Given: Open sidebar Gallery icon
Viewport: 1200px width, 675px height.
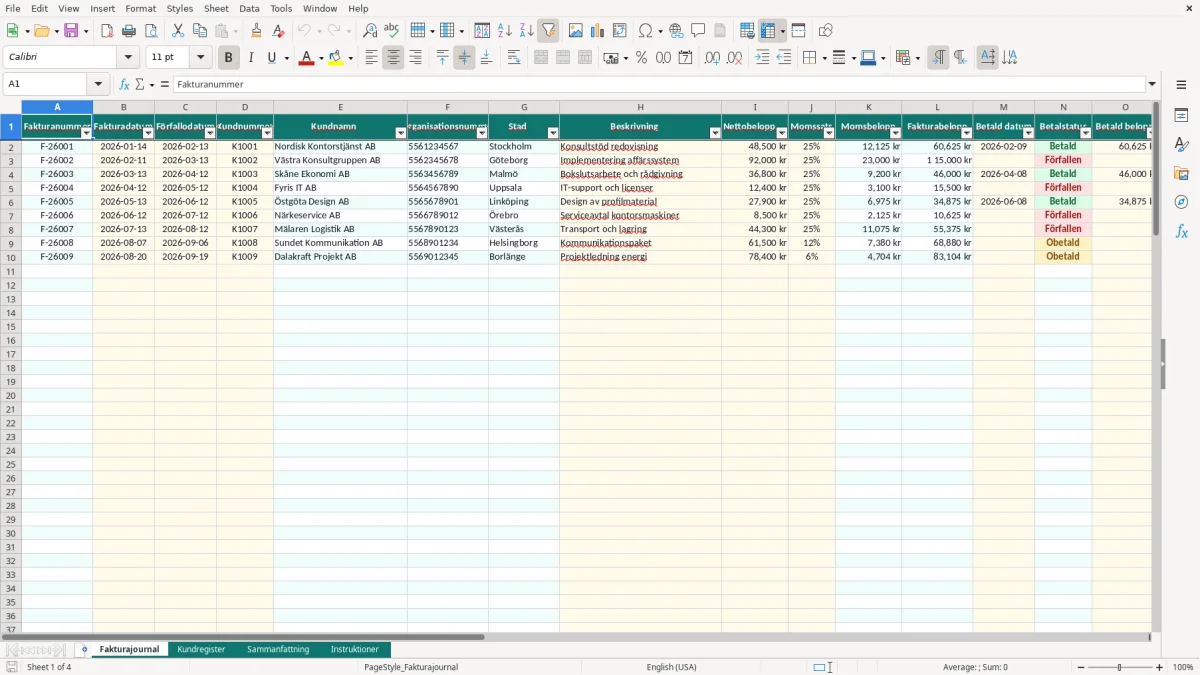Looking at the screenshot, I should [x=1181, y=174].
